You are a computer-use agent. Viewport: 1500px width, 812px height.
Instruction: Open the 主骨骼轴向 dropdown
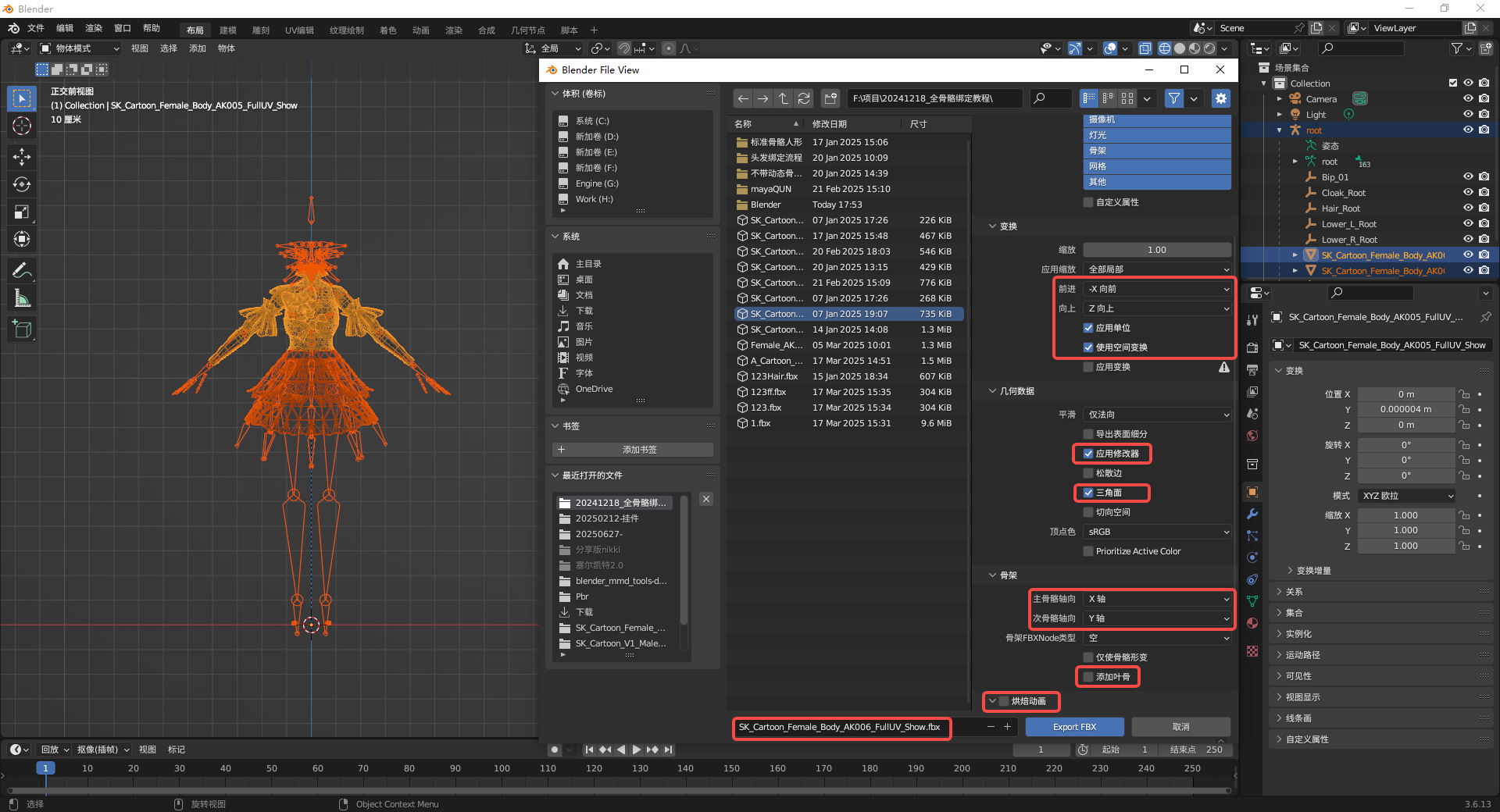coord(1157,599)
